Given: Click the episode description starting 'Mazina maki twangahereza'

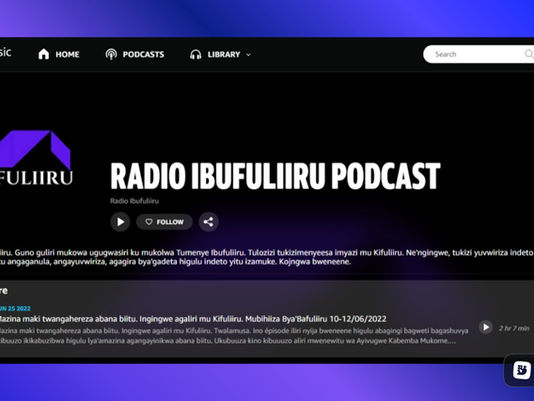Looking at the screenshot, I should pyautogui.click(x=234, y=336).
